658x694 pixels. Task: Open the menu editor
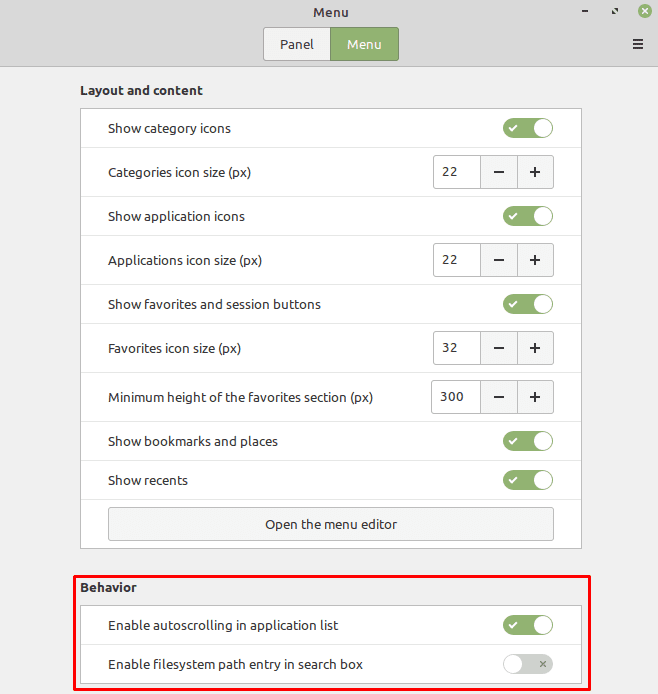click(x=331, y=524)
